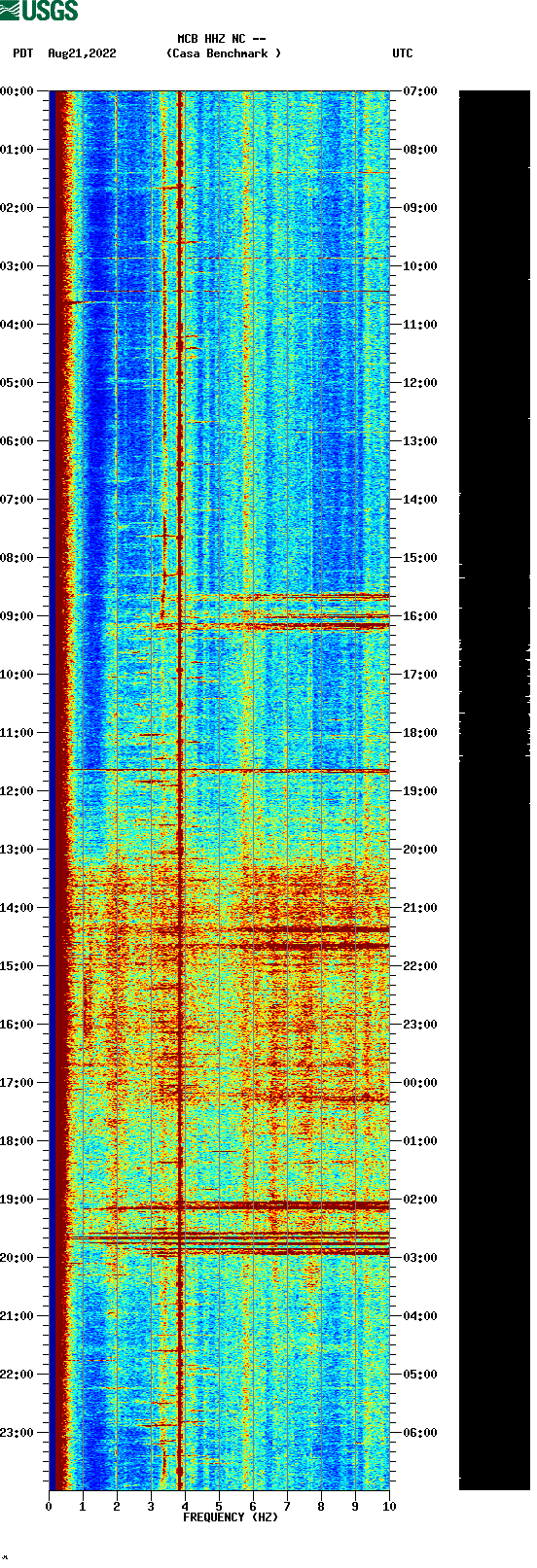The image size is (537, 1568).
Task: Click the 02:00 PDT time label
Action: (x=17, y=208)
